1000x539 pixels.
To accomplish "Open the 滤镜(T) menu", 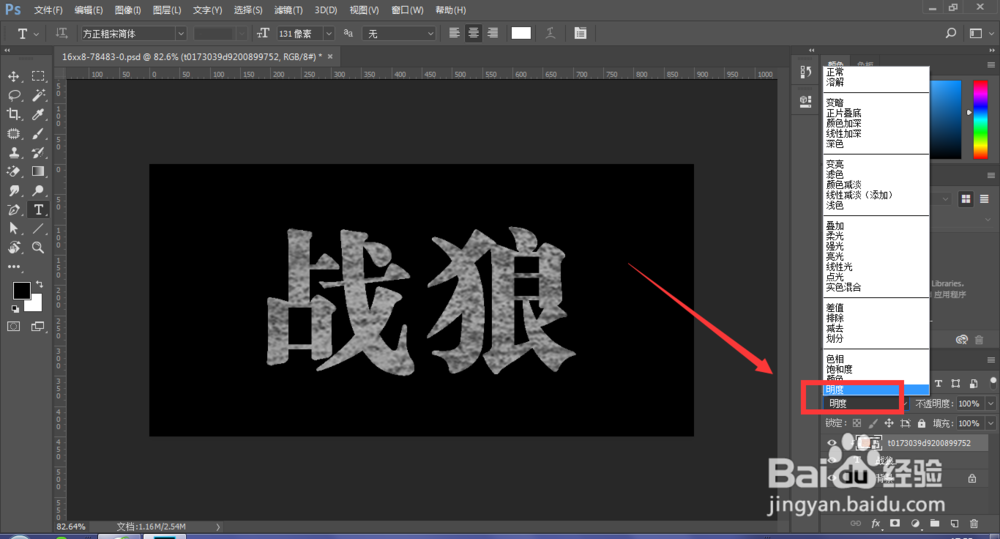I will [288, 10].
